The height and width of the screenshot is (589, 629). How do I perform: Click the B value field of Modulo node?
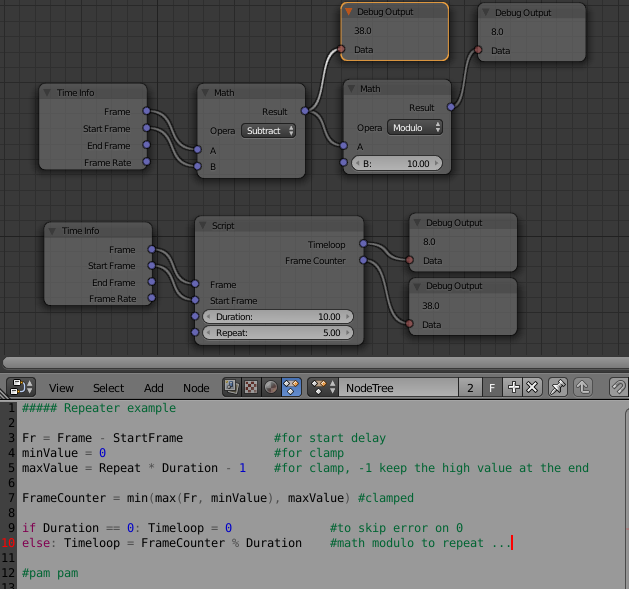tap(397, 164)
